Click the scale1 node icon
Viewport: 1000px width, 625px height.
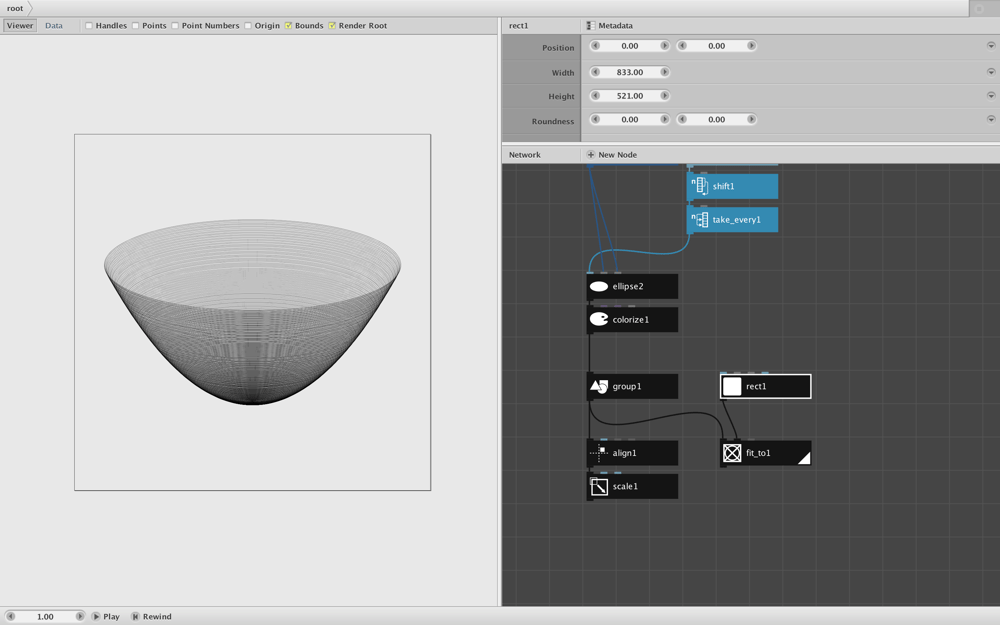point(599,487)
